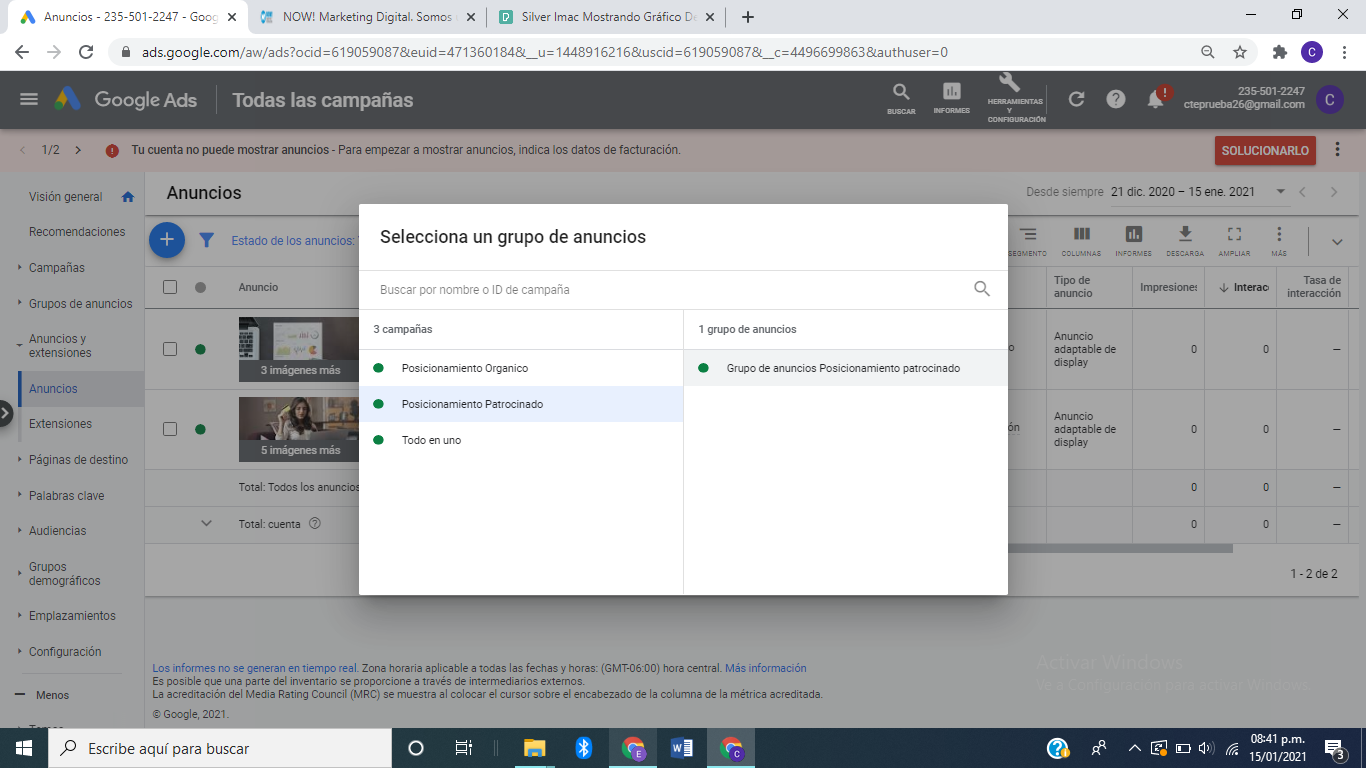Viewport: 1366px width, 768px height.
Task: Open the Extensiones sidebar item
Action: pyautogui.click(x=60, y=424)
